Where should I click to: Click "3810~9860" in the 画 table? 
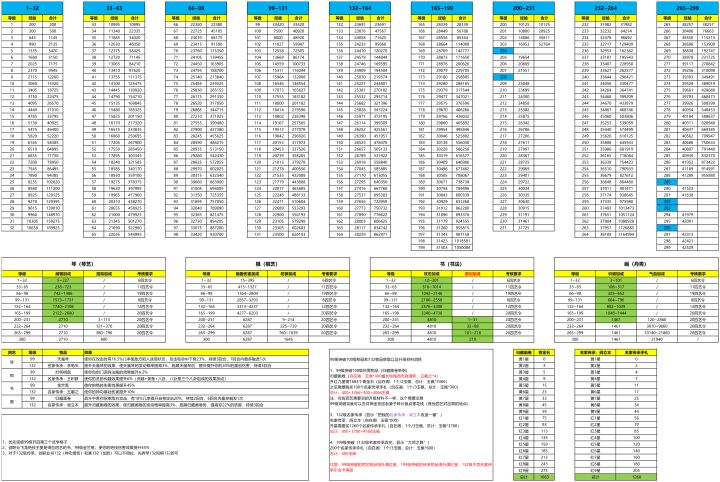[x=657, y=326]
